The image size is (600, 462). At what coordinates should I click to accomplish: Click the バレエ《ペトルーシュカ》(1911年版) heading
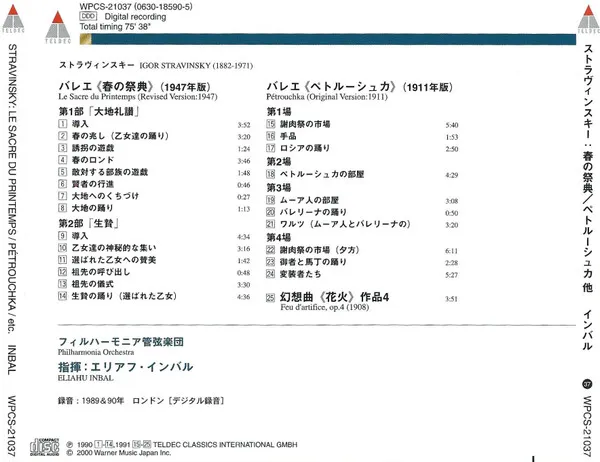coord(360,87)
